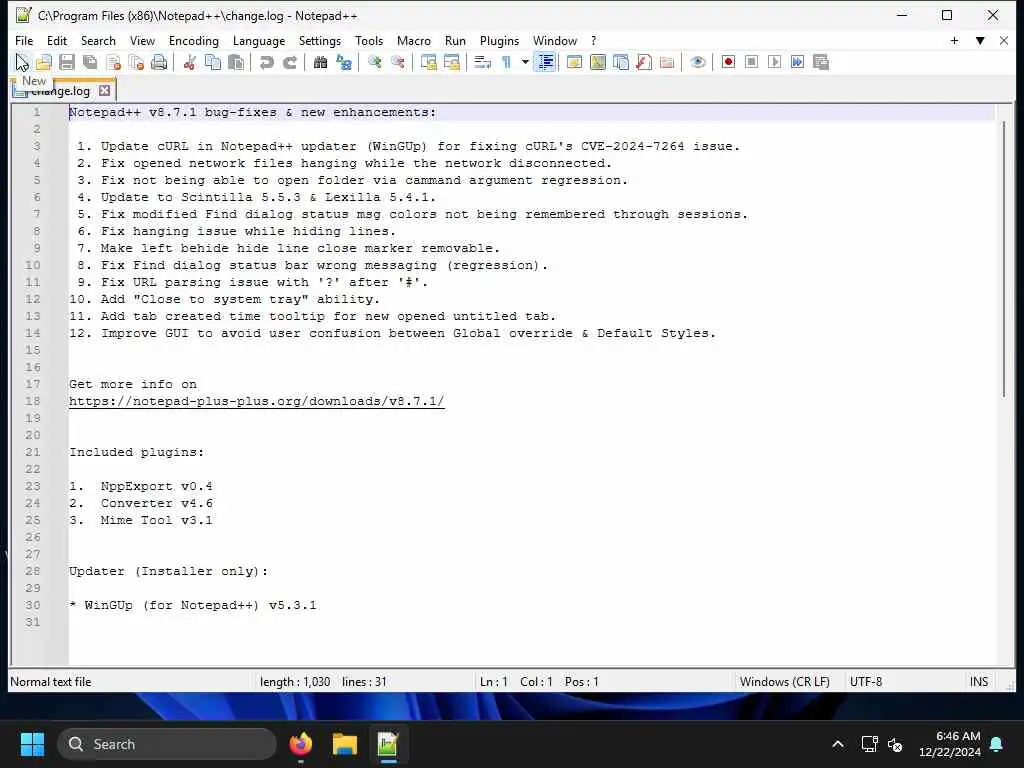
Task: Click the Playback macro icon
Action: pos(775,62)
